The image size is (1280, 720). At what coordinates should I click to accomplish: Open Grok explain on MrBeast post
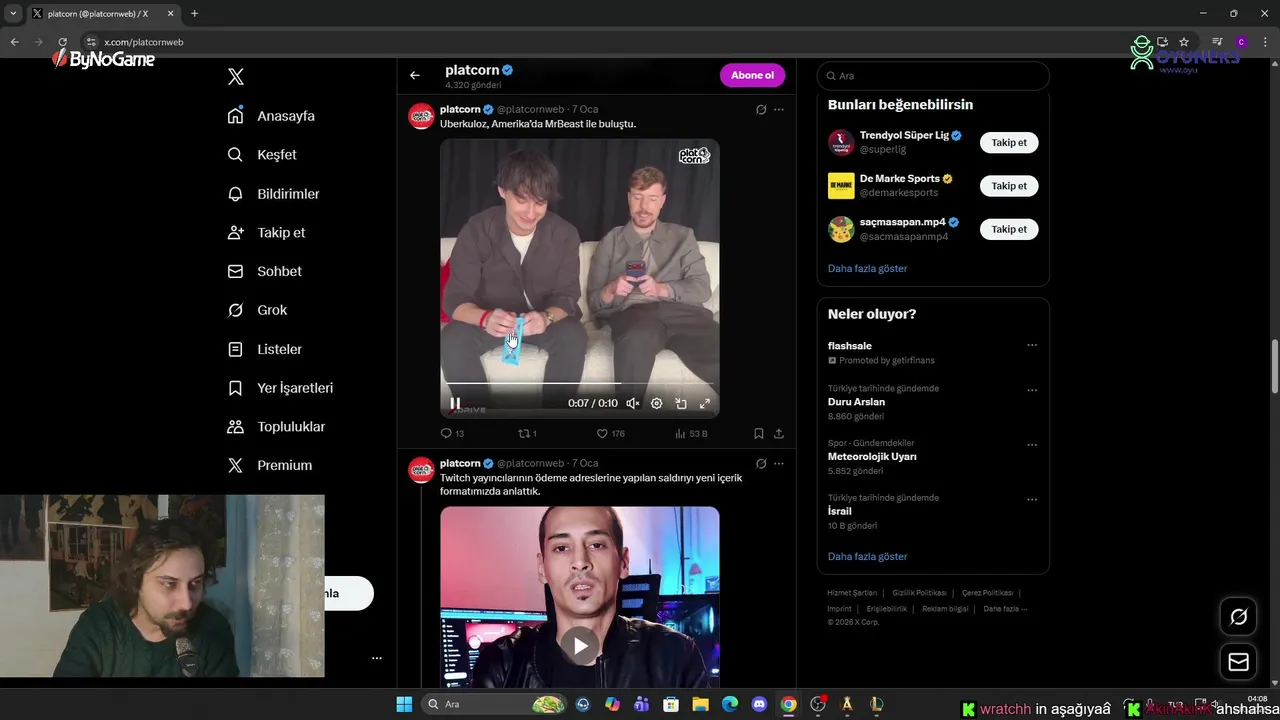point(761,110)
